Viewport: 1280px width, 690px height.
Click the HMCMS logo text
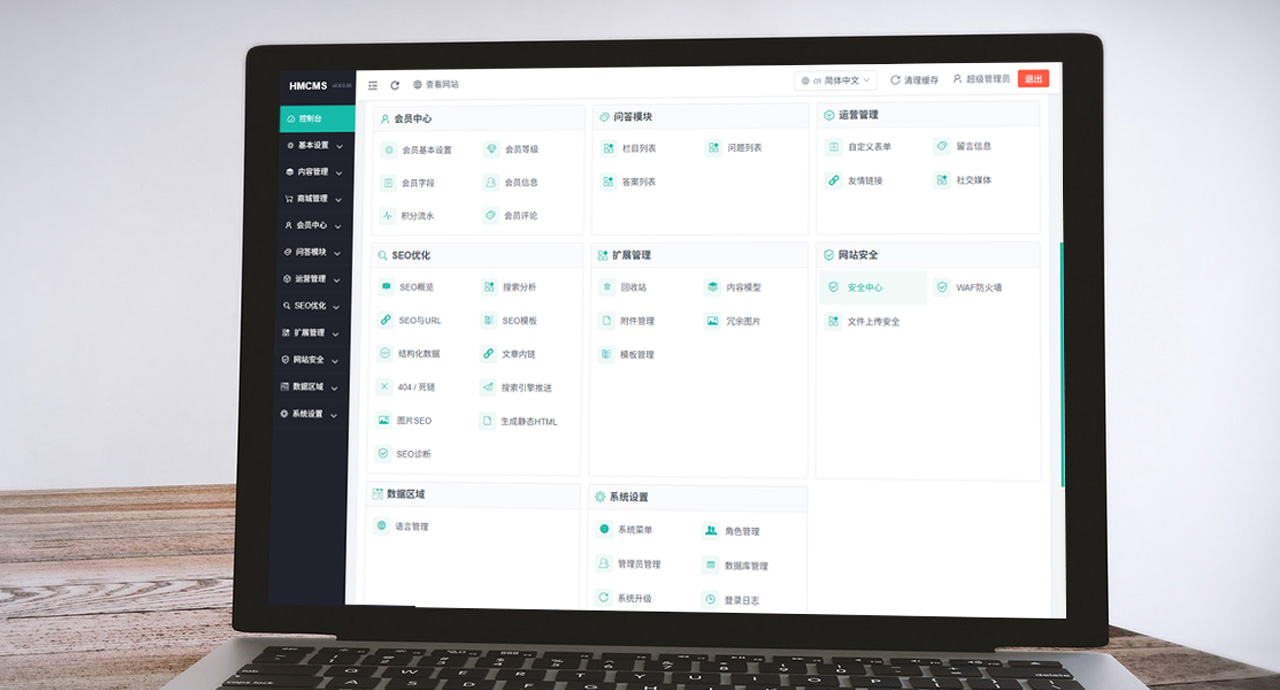point(307,86)
